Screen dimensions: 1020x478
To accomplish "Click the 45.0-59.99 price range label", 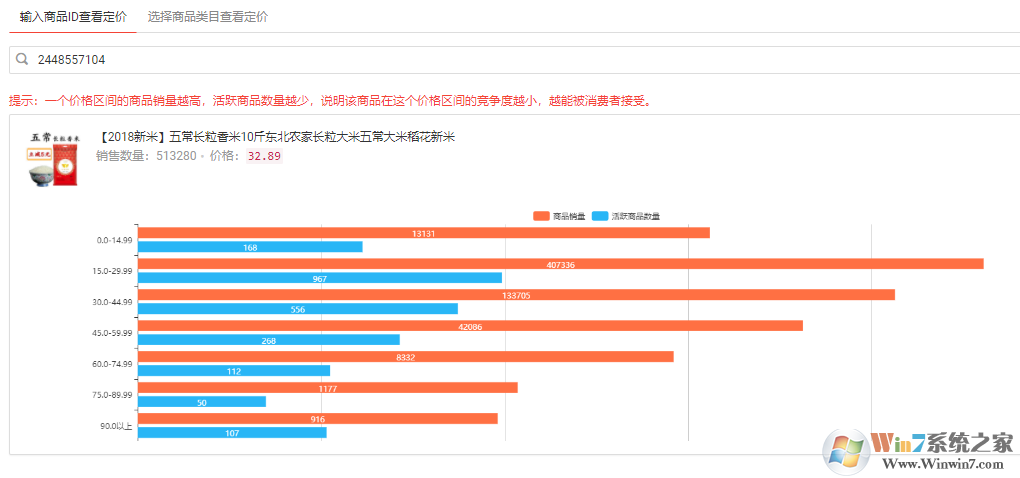I will coord(113,333).
